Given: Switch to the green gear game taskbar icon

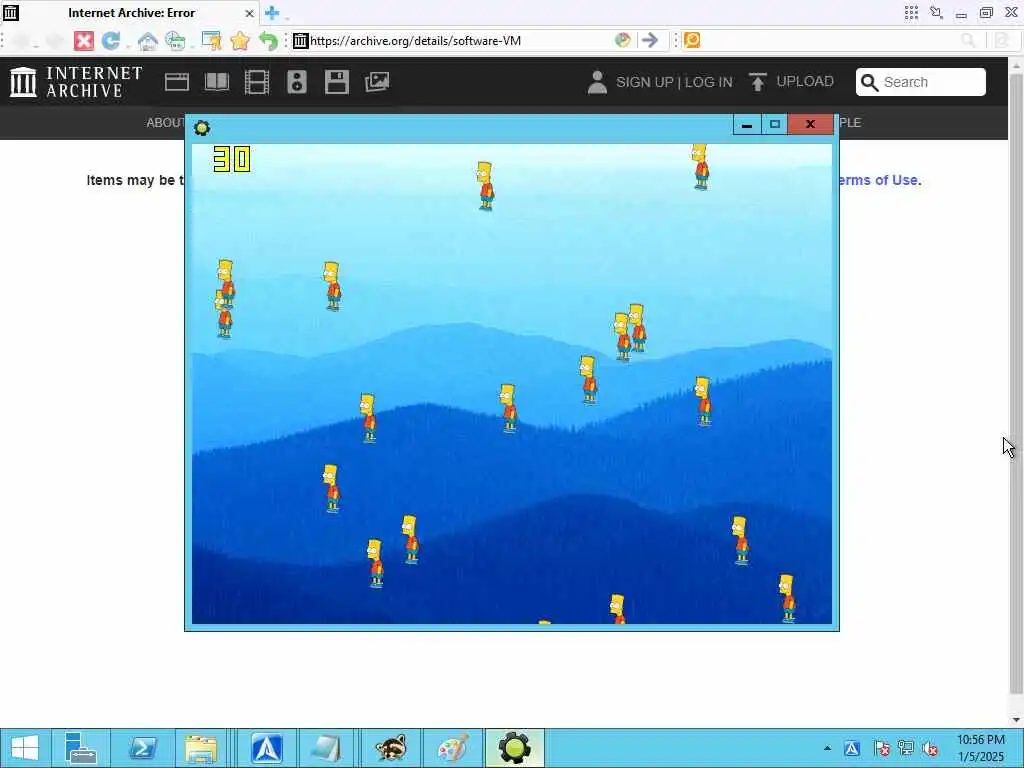Looking at the screenshot, I should point(515,748).
